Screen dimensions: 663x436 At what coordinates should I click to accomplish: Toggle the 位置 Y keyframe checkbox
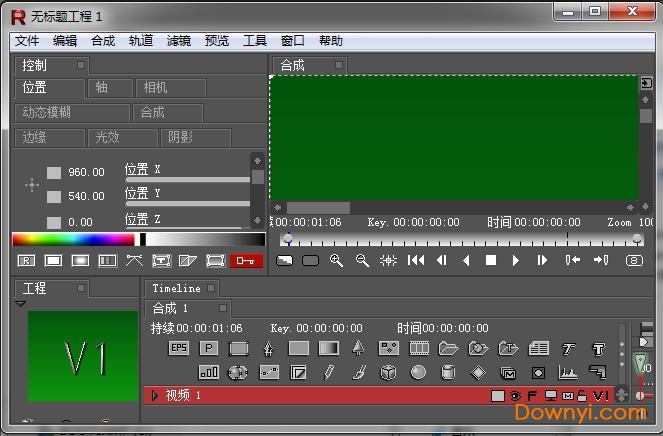point(54,196)
